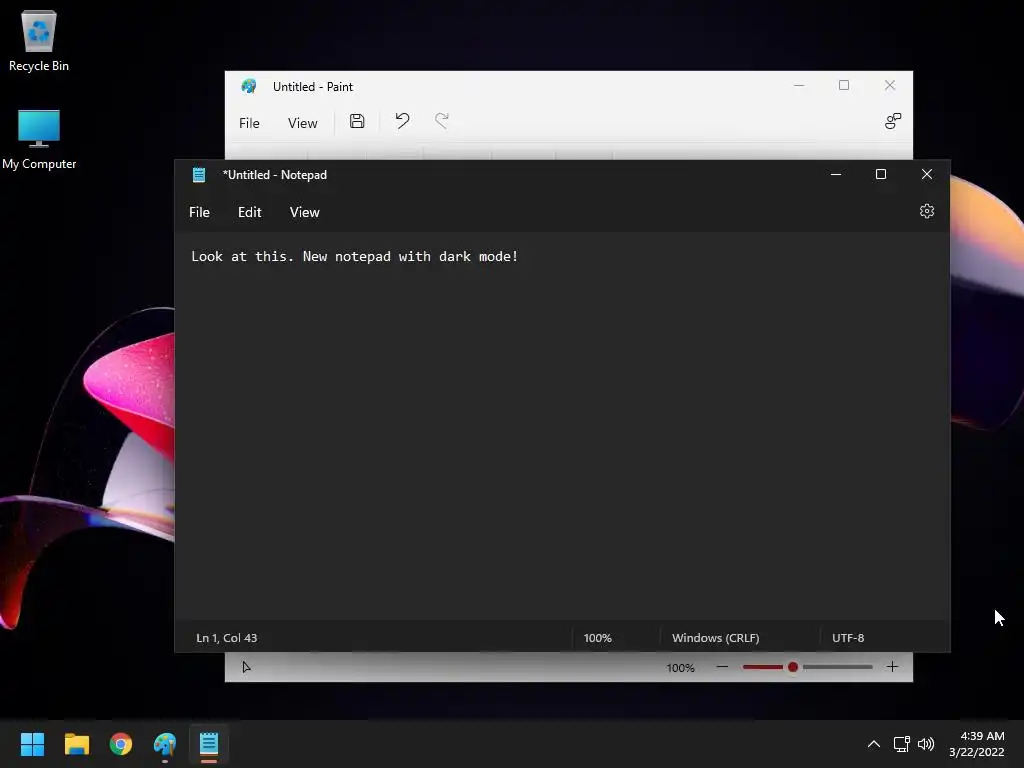The height and width of the screenshot is (768, 1024).
Task: Open the View menu in Paint
Action: coord(302,123)
